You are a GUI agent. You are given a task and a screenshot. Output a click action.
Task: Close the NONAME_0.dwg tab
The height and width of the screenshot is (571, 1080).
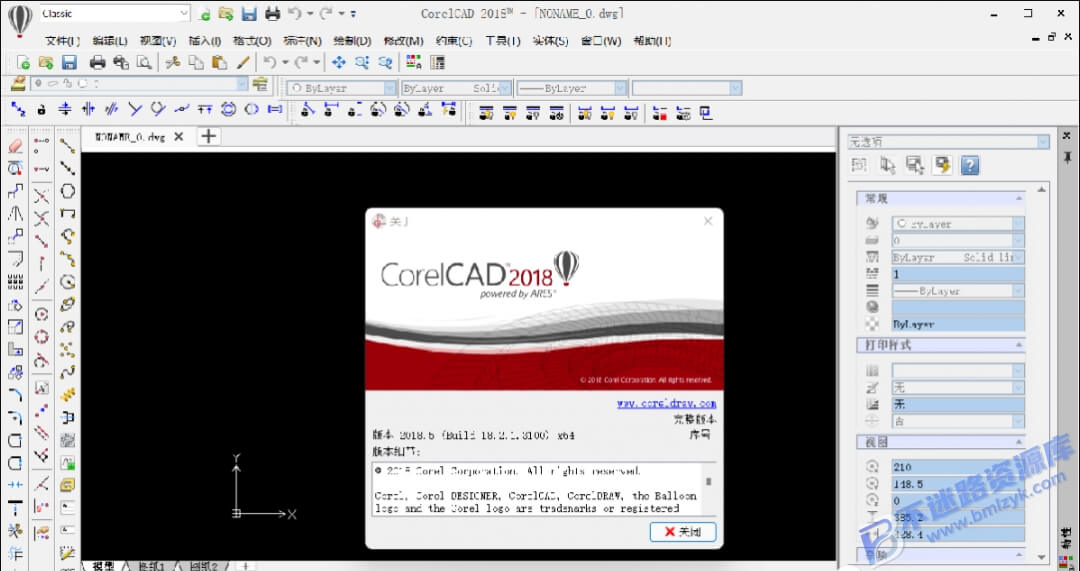pyautogui.click(x=178, y=136)
